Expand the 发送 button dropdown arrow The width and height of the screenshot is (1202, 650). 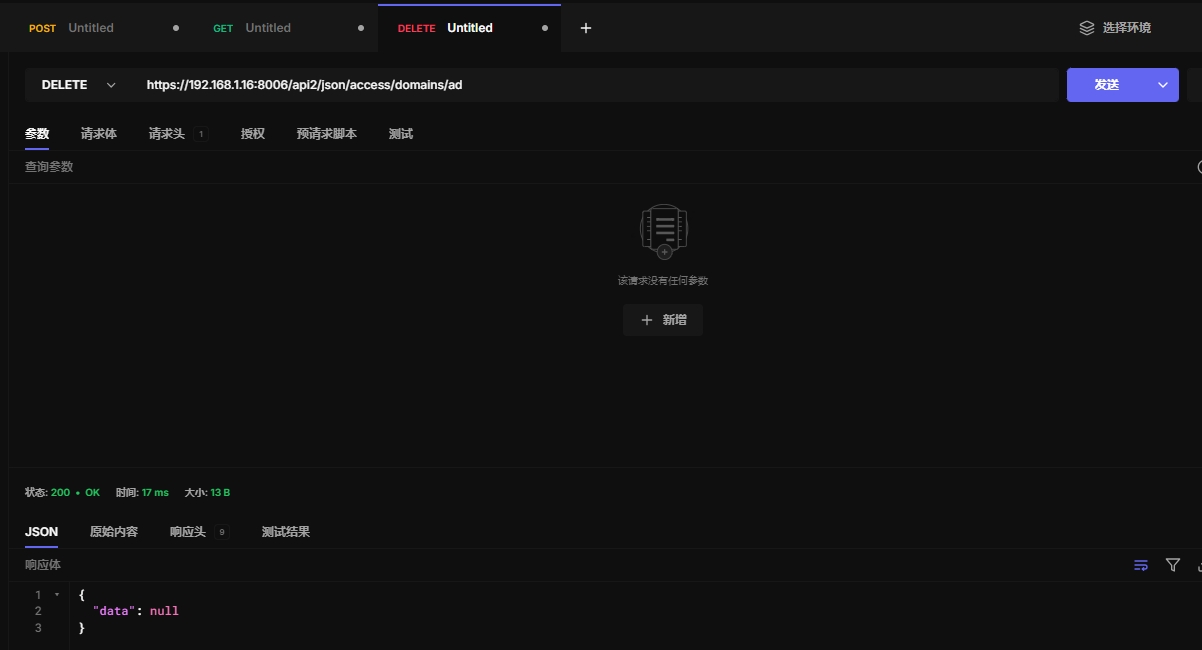pyautogui.click(x=1163, y=85)
